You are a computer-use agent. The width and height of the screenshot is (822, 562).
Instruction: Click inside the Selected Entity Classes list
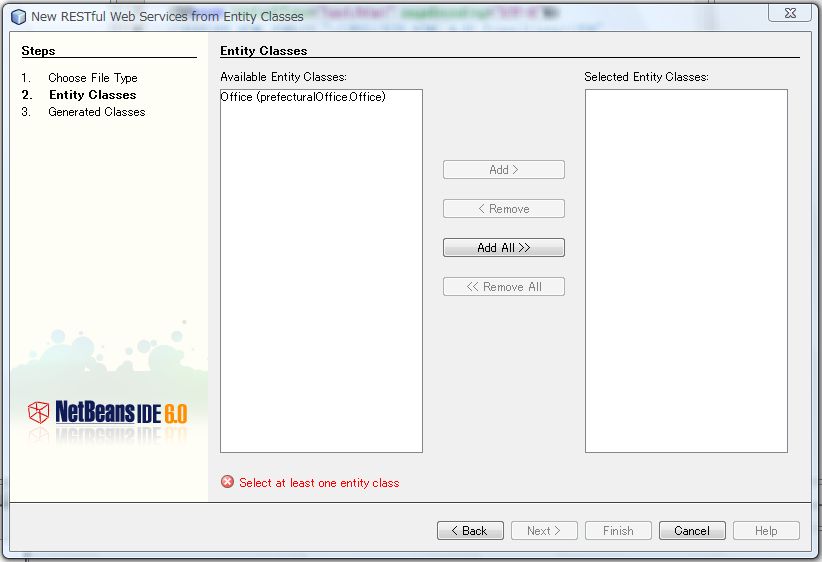(x=686, y=270)
